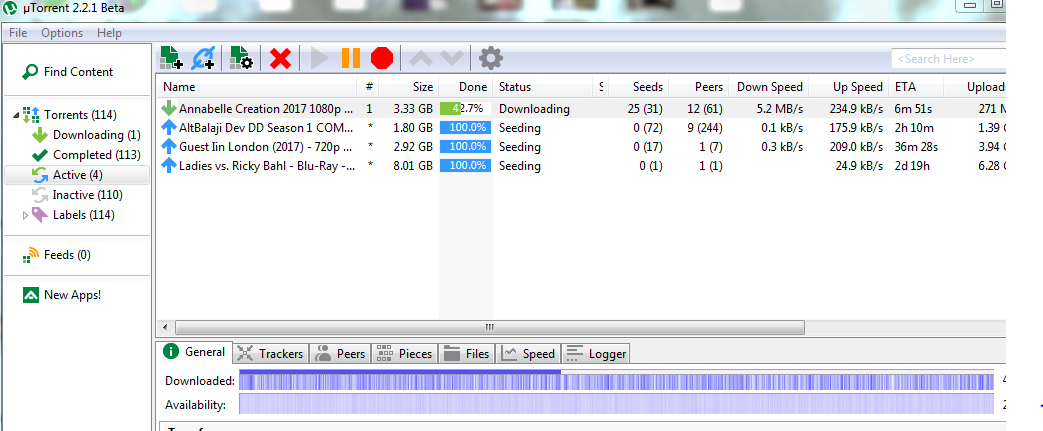The width and height of the screenshot is (1043, 431).
Task: Open Preferences via the gear icon
Action: (x=490, y=58)
